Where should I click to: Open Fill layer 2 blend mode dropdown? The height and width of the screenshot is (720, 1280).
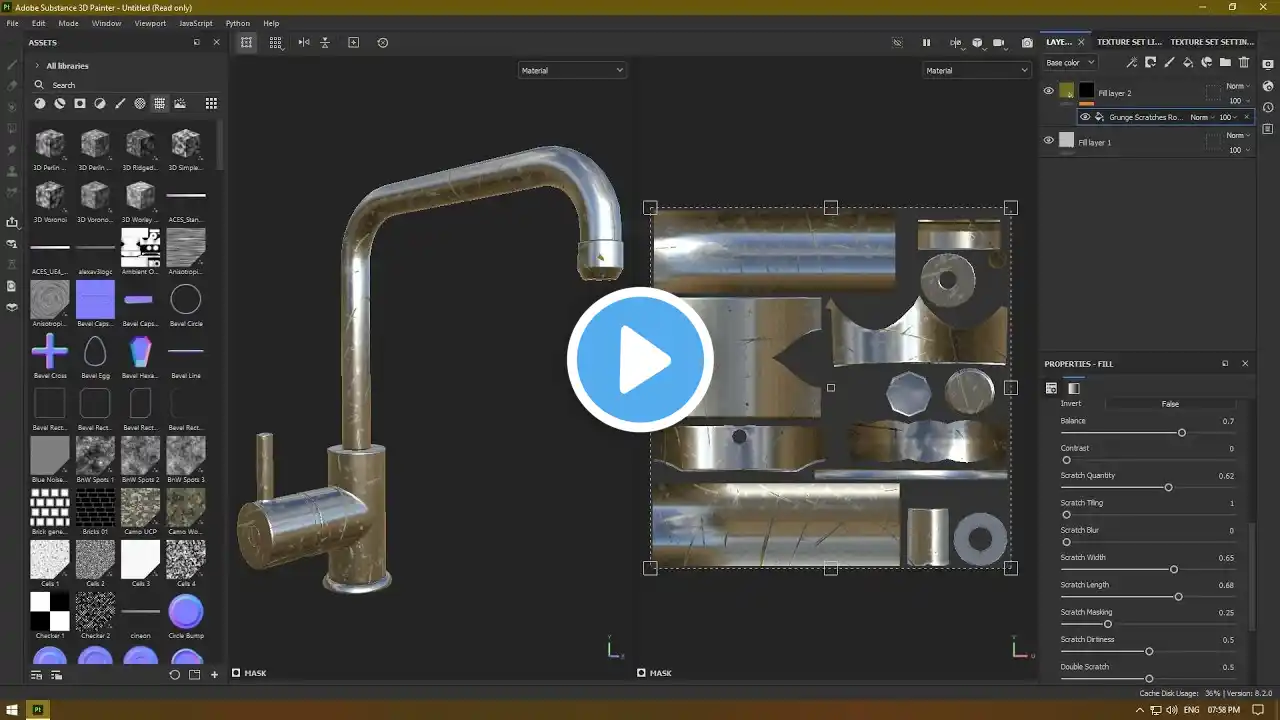point(1238,86)
